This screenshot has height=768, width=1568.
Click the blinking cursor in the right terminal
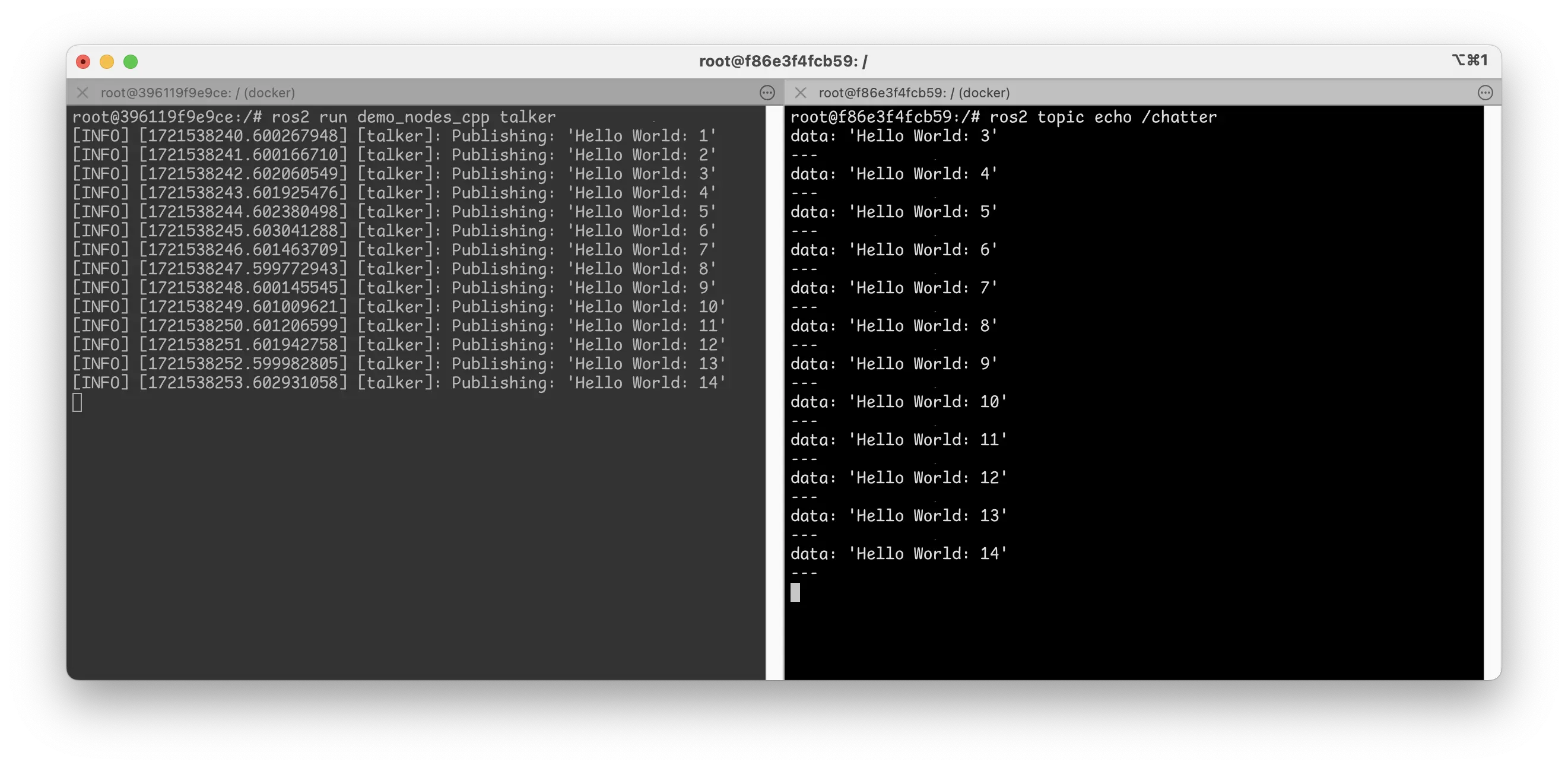click(795, 592)
